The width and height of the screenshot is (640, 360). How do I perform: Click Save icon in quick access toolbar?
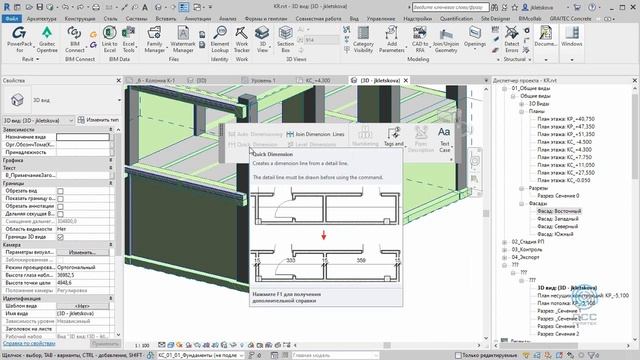click(40, 7)
